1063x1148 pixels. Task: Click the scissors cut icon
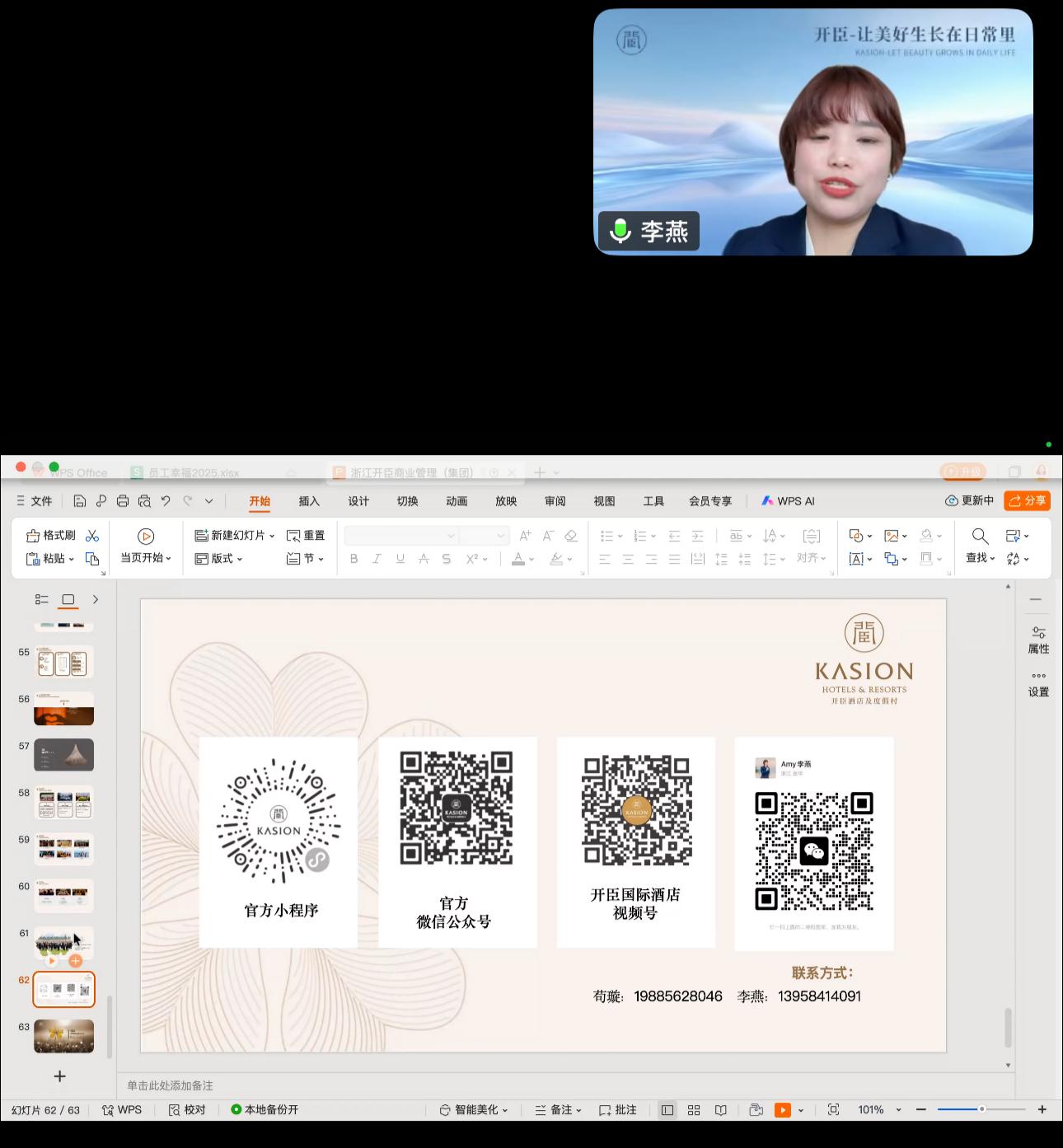coord(92,536)
